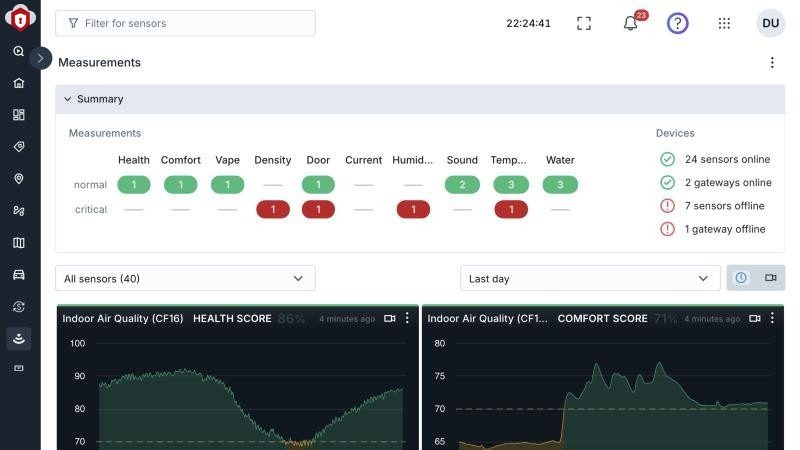Click the normal Door count badge
The width and height of the screenshot is (800, 450).
[x=318, y=185]
